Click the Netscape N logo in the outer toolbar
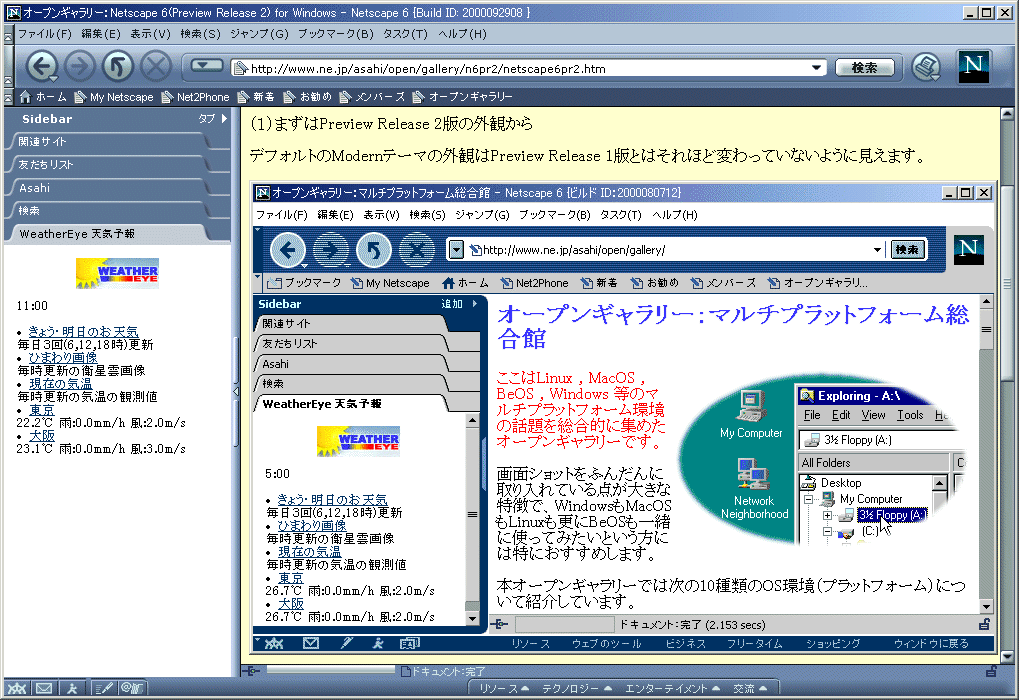The width and height of the screenshot is (1019, 700). point(973,66)
